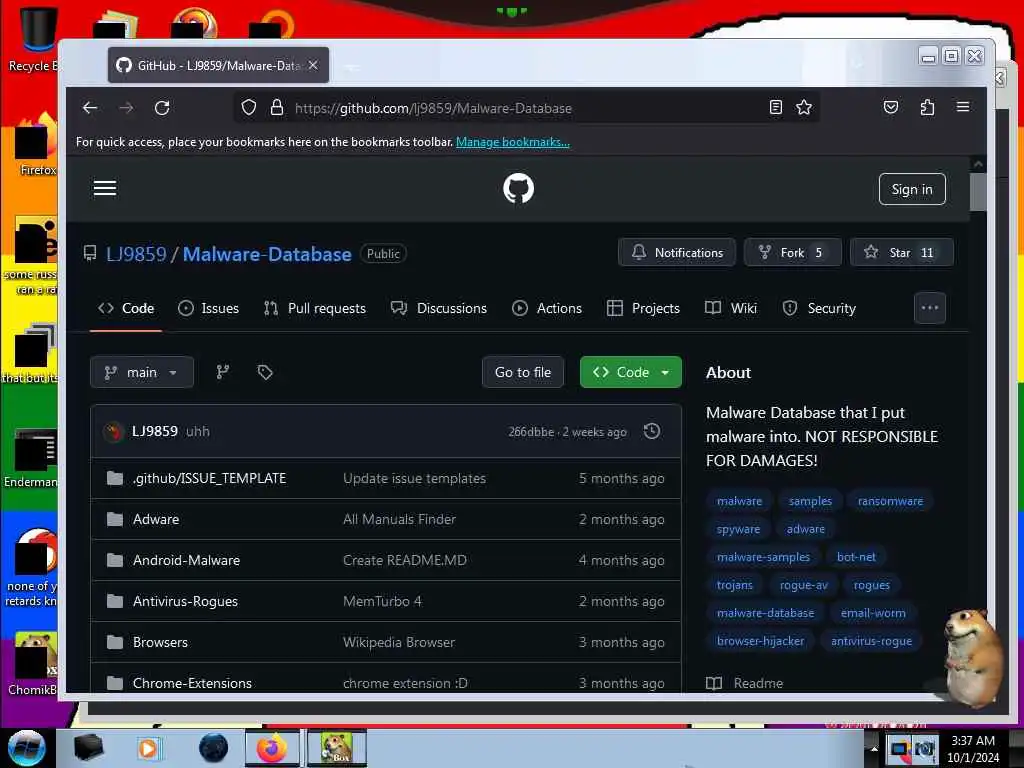Open the extensions puzzle icon
The height and width of the screenshot is (768, 1024).
[x=927, y=107]
